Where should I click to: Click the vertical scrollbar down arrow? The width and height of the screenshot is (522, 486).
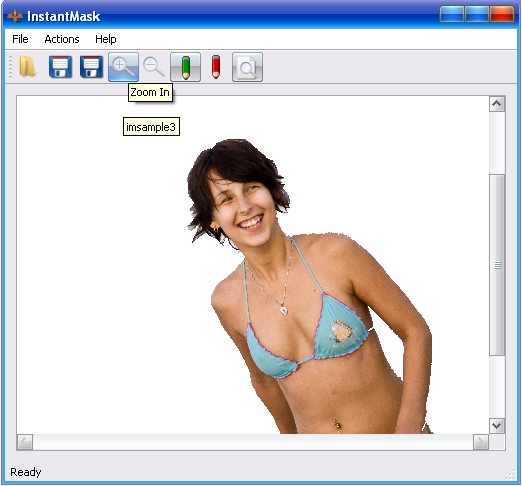click(x=497, y=426)
